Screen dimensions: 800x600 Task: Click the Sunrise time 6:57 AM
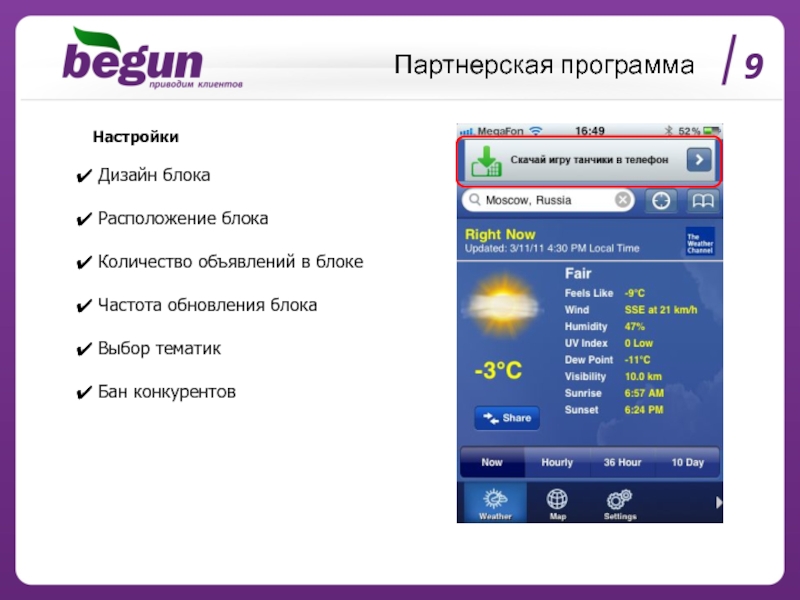point(644,393)
